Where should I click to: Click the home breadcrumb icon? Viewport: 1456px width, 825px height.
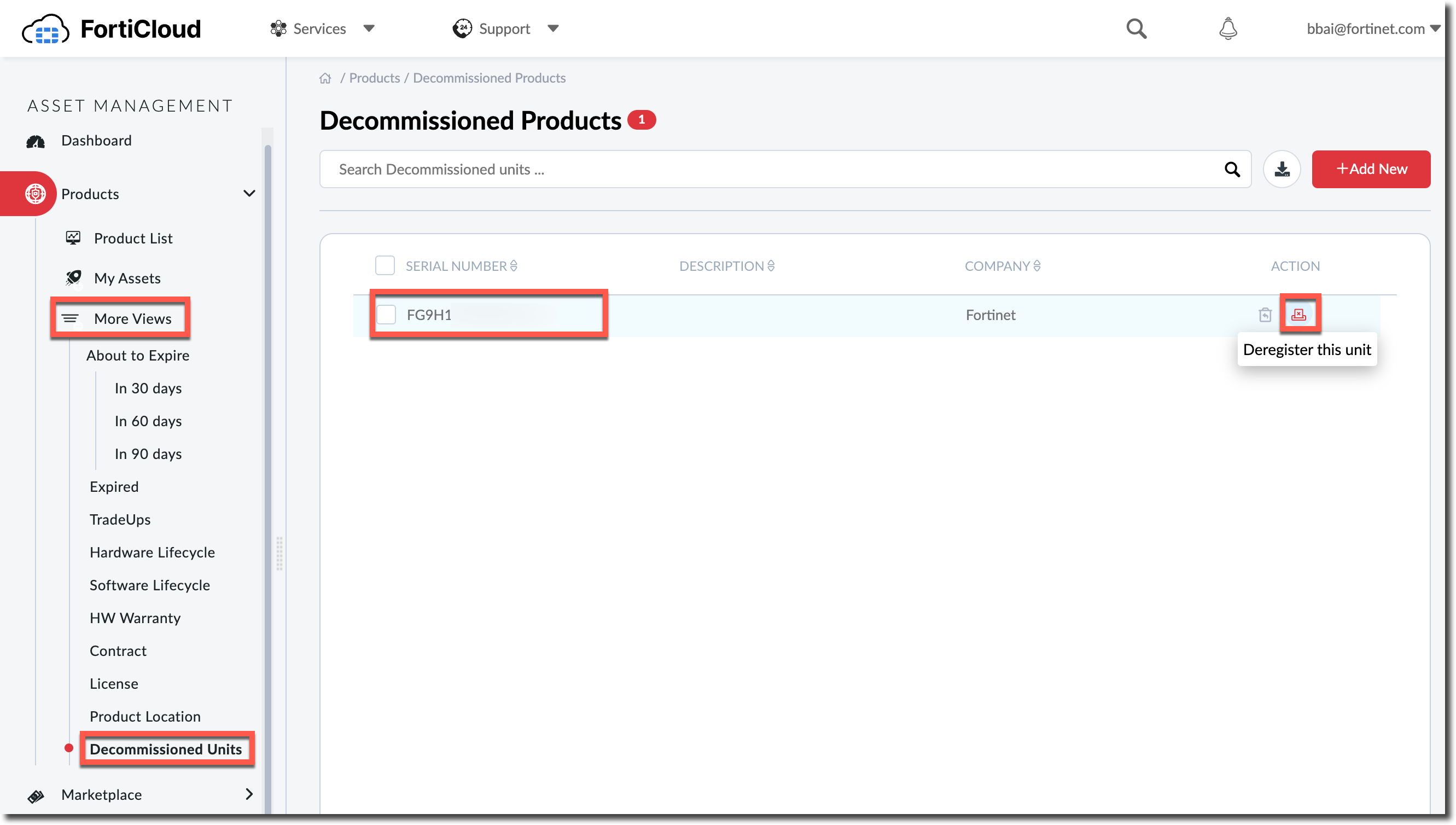click(x=325, y=78)
